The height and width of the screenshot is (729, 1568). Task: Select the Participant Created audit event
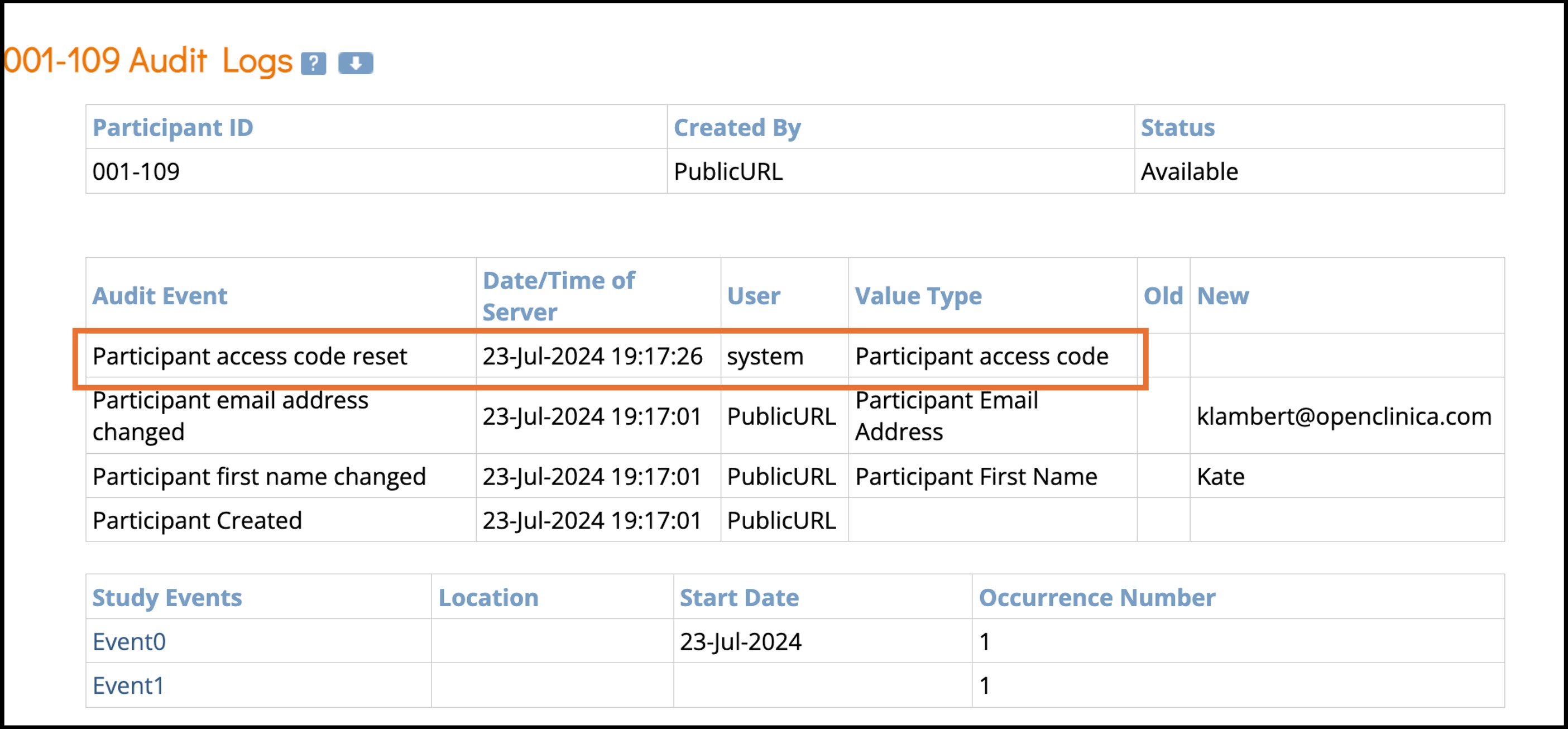(x=197, y=521)
